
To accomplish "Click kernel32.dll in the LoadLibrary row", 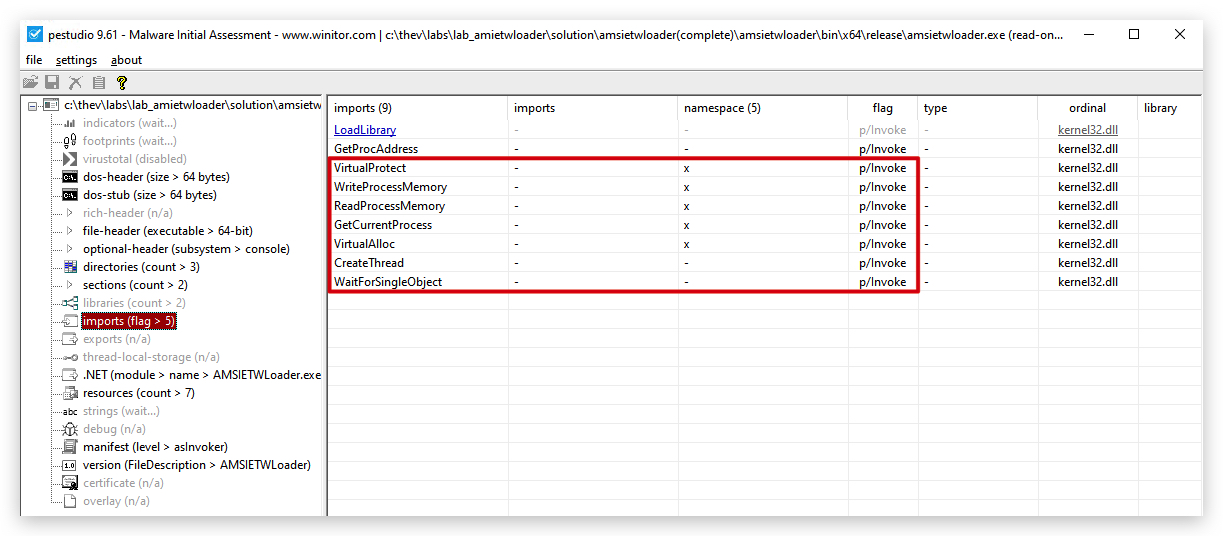I will coord(1087,130).
